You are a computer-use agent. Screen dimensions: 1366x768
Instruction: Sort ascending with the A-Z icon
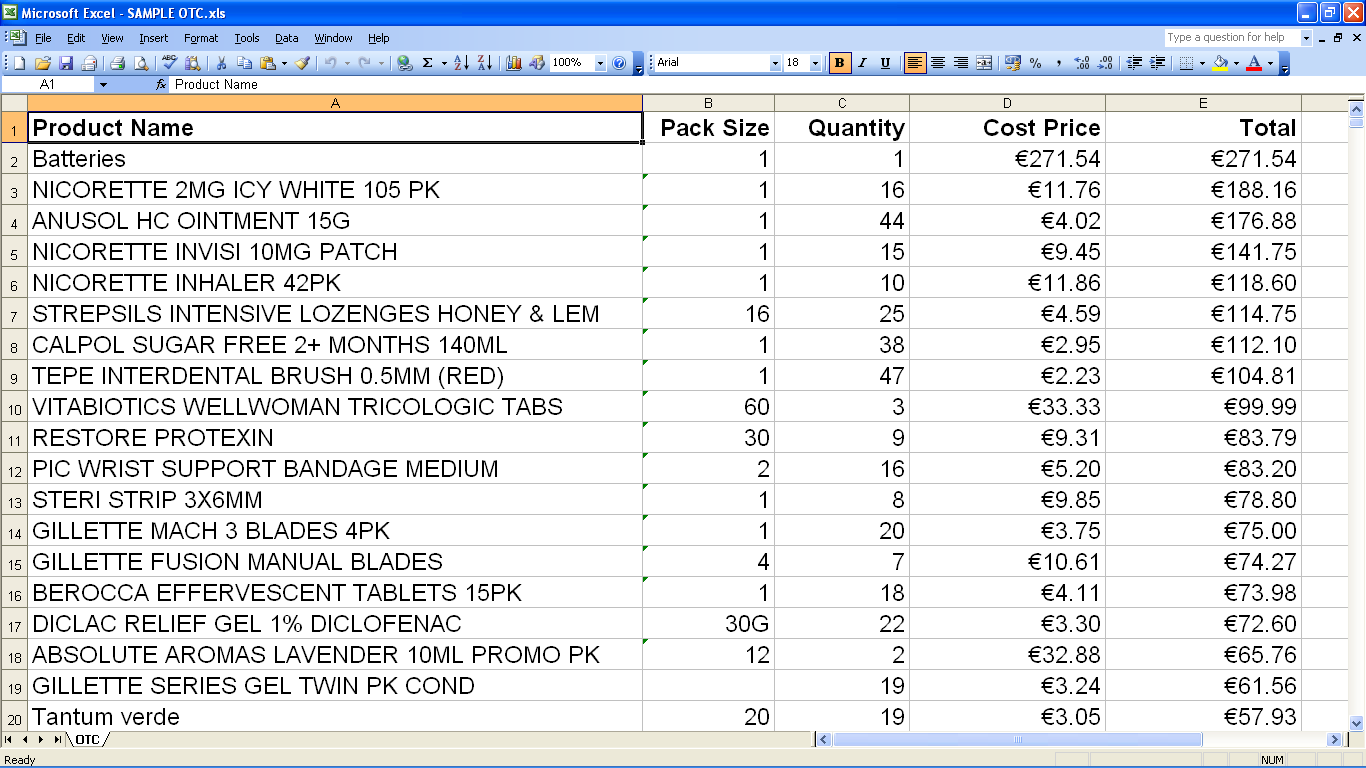(x=461, y=63)
